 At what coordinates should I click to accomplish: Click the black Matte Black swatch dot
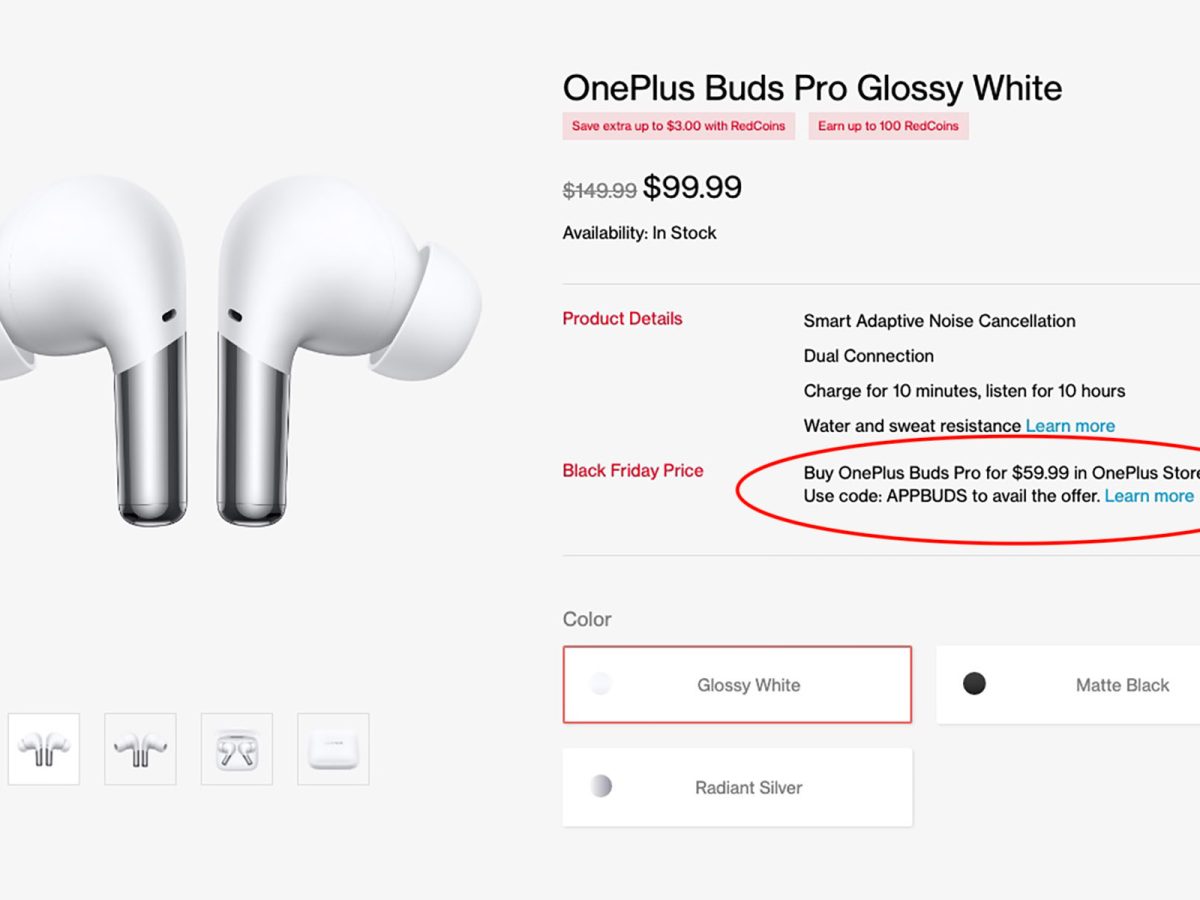974,684
